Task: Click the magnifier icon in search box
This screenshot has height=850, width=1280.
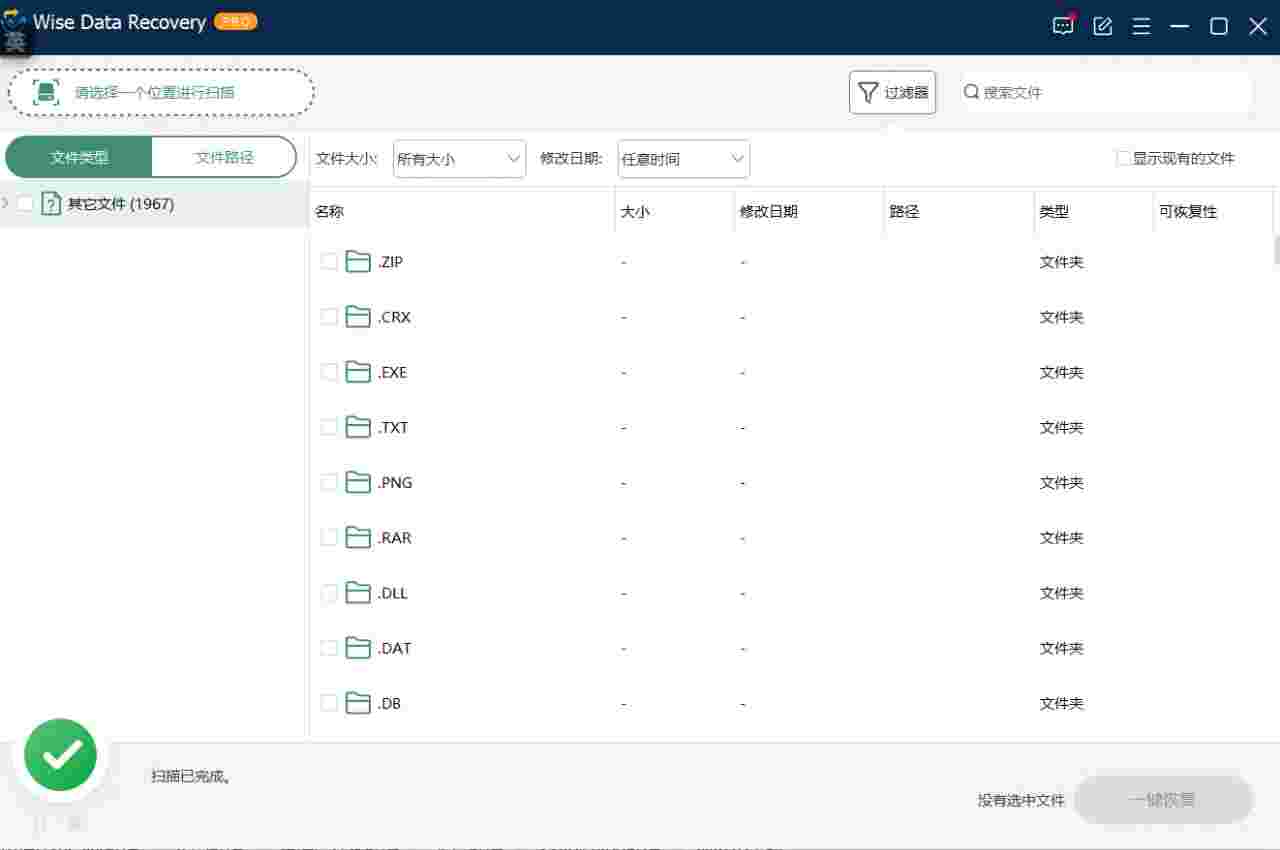Action: [x=971, y=92]
